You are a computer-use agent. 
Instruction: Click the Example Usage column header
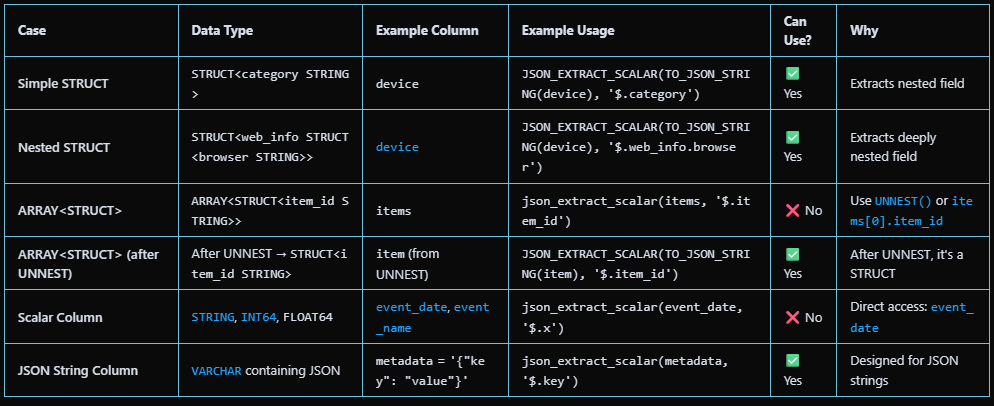coord(568,31)
